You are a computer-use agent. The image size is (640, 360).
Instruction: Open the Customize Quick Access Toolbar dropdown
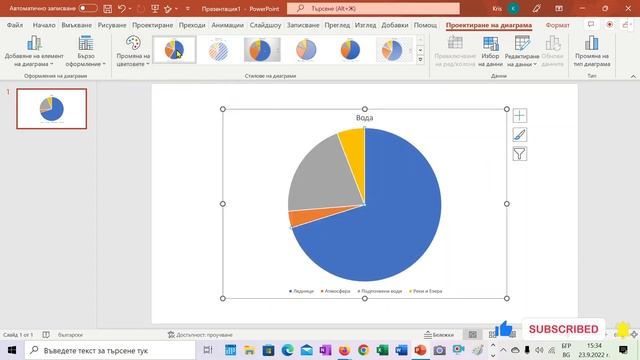tap(187, 9)
